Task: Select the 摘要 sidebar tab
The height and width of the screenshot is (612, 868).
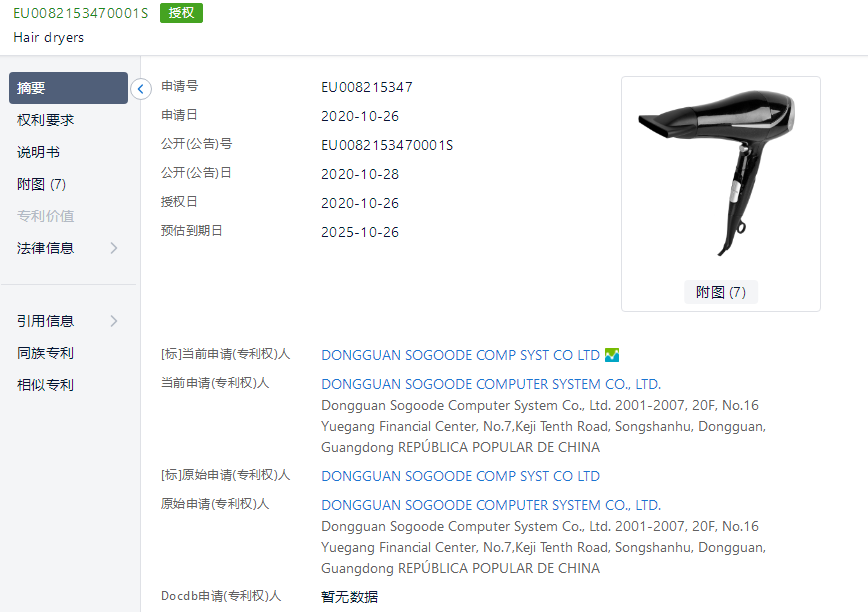Action: point(68,88)
